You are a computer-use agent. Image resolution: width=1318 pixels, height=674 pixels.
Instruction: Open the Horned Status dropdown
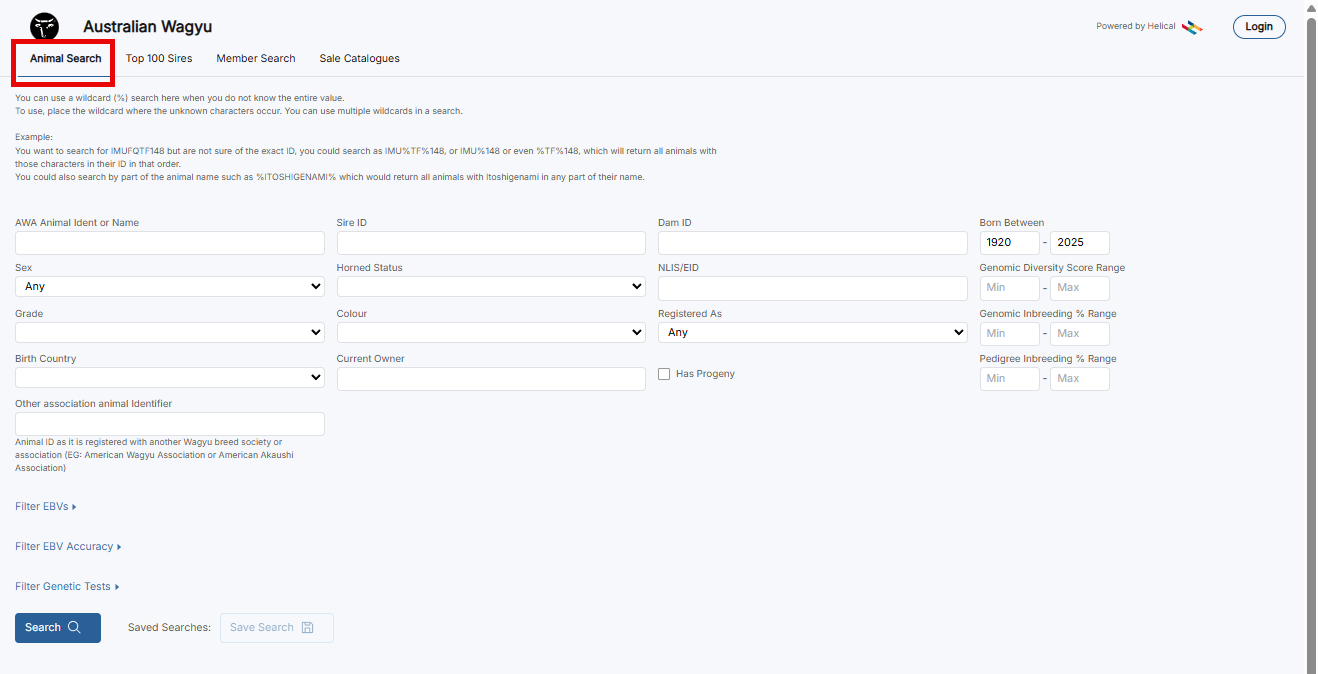tap(491, 287)
